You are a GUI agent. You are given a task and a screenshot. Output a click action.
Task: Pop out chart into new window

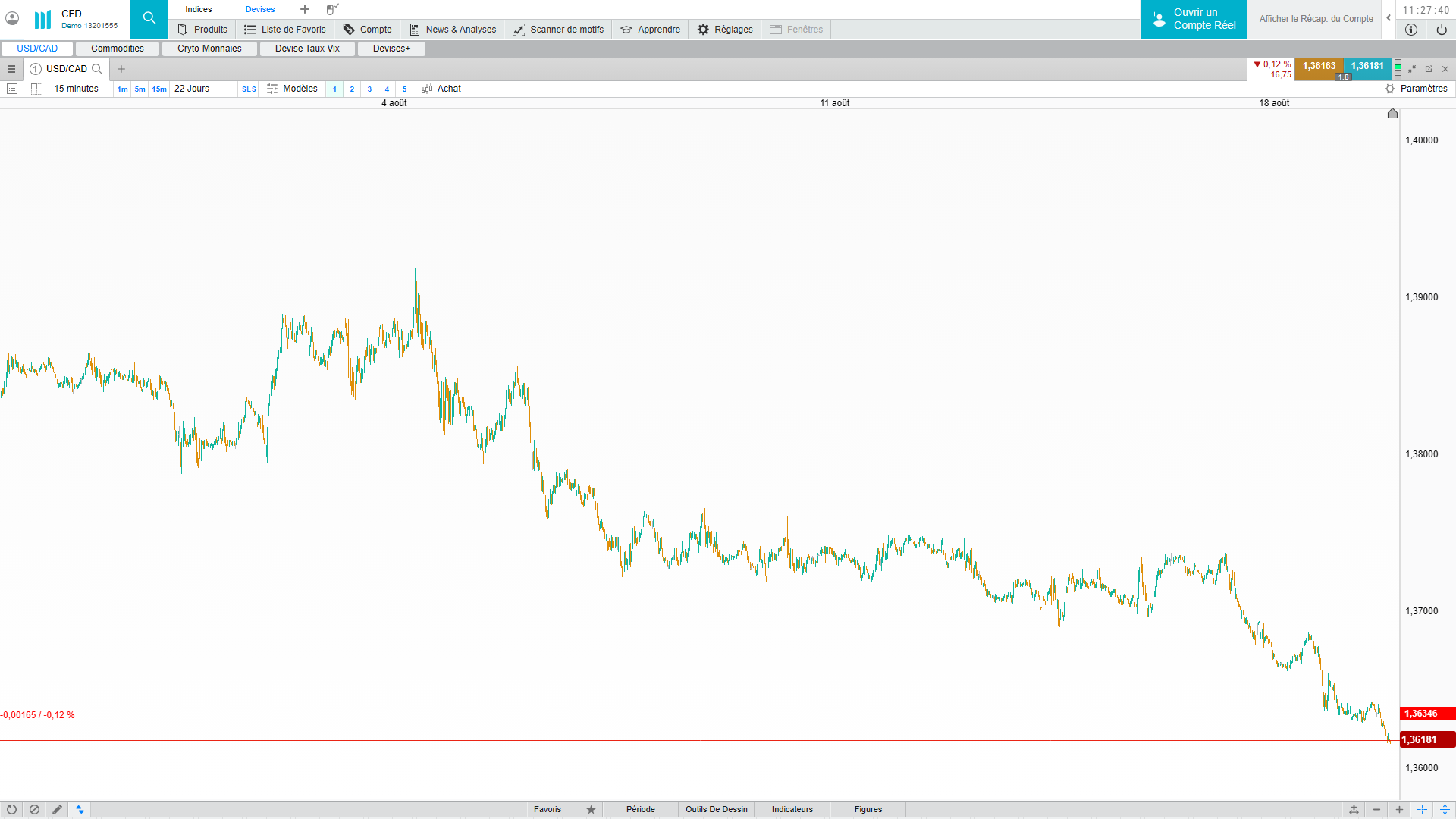coord(1429,69)
